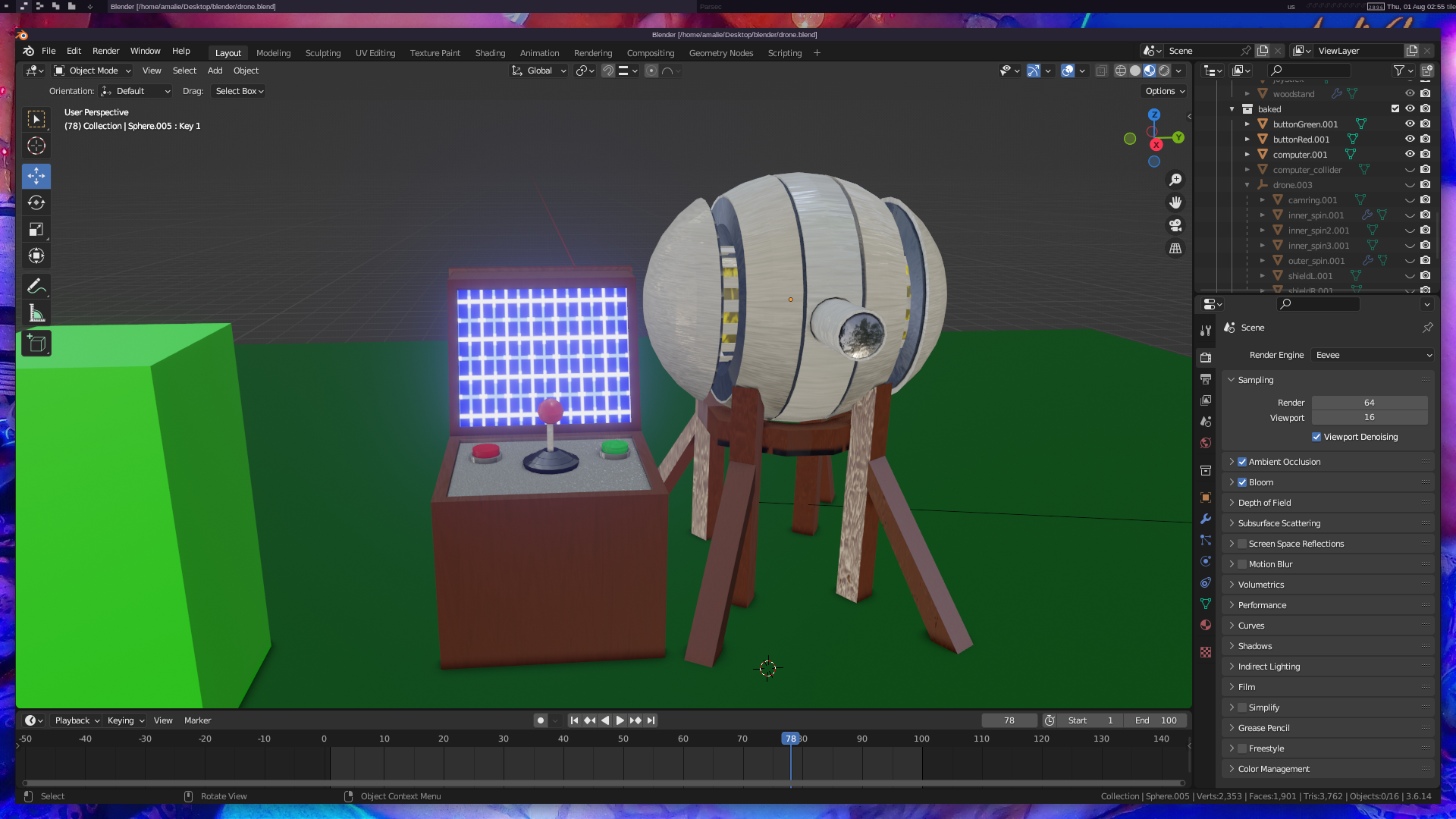
Task: Select the Measure tool
Action: tap(36, 313)
